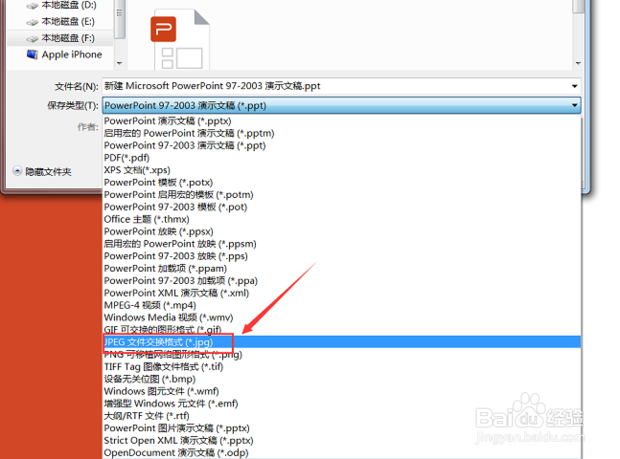The image size is (620, 459).
Task: Select 本地磁盘 (E:) drive
Action: coord(68,21)
